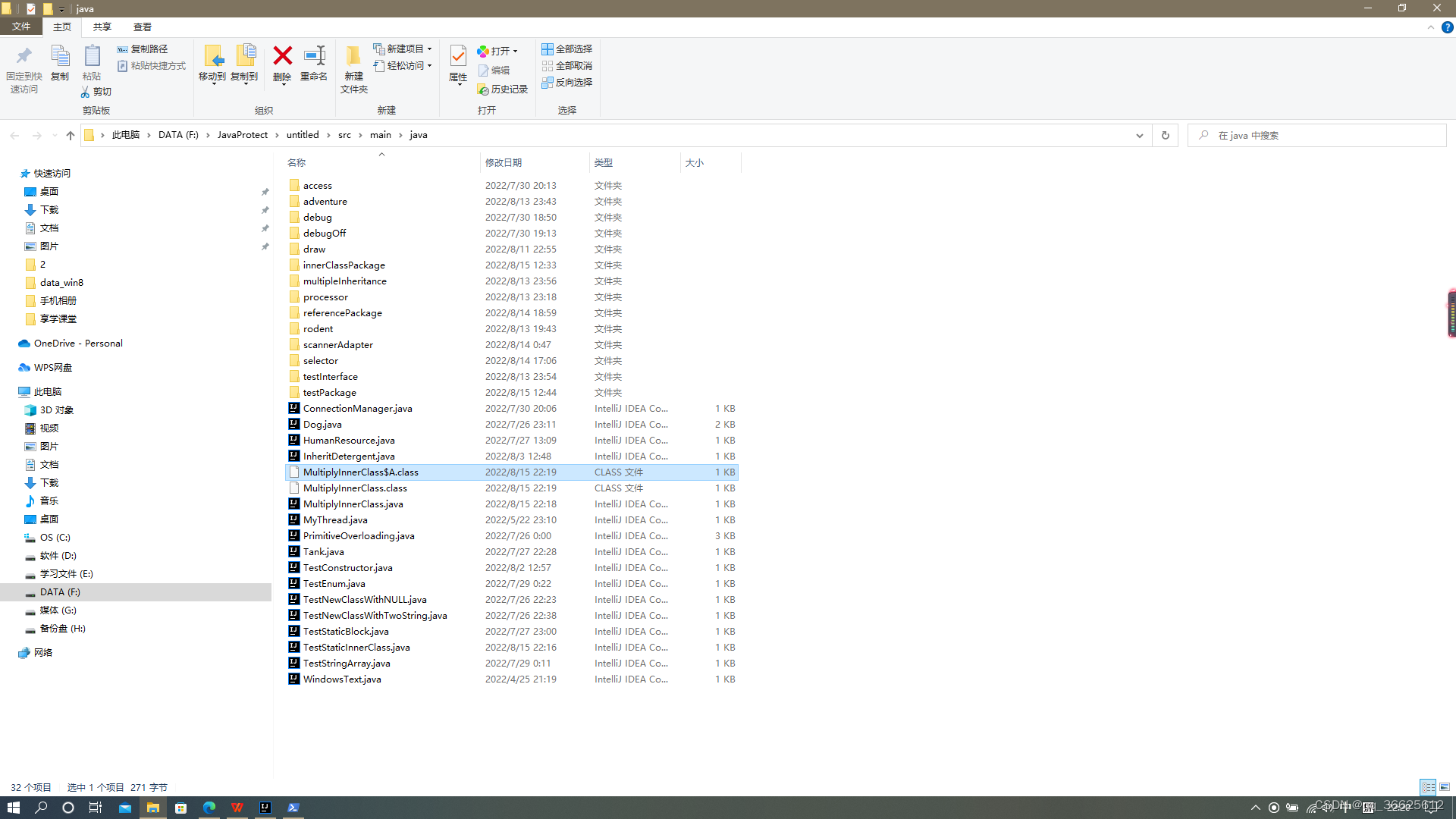Click the Copy icon in ribbon
This screenshot has width=1456, height=819.
coord(60,56)
